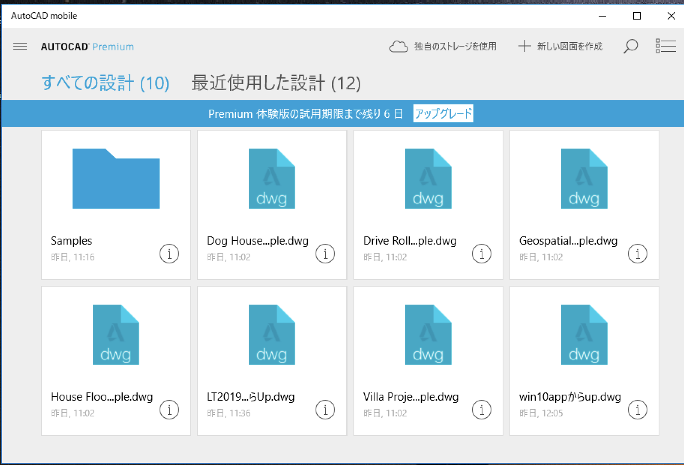The height and width of the screenshot is (465, 684).
Task: Open House Floor dwg file icon
Action: pyautogui.click(x=116, y=335)
